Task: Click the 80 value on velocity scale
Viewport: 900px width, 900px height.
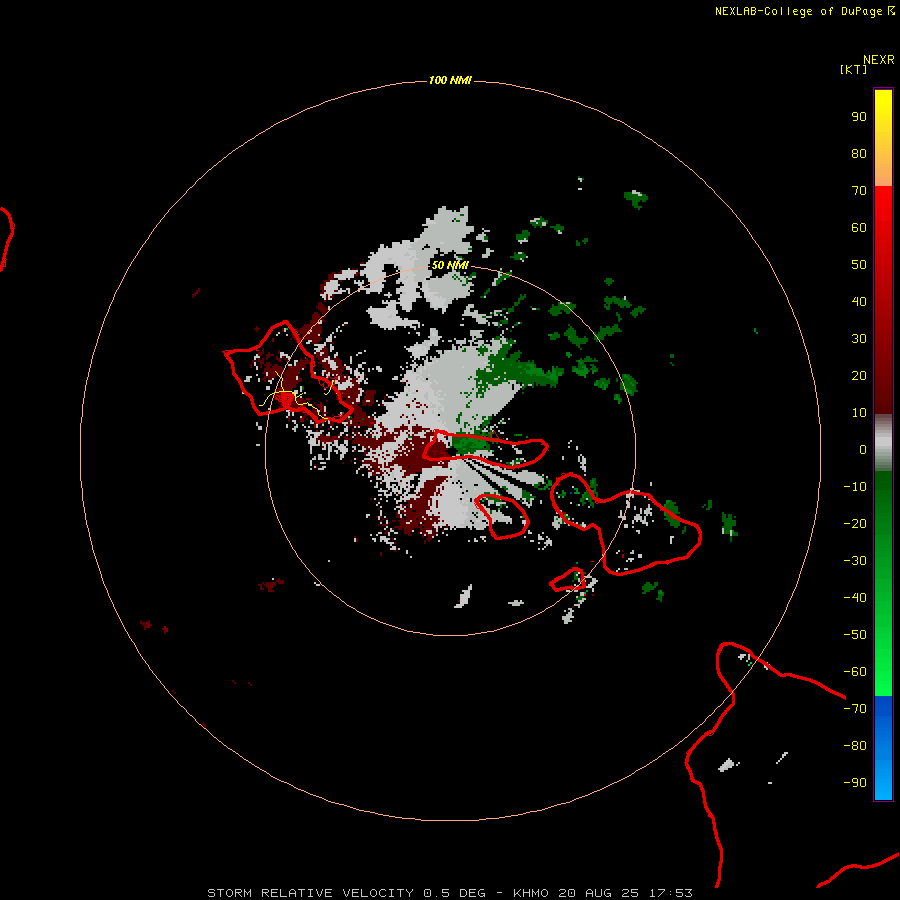Action: pos(859,153)
